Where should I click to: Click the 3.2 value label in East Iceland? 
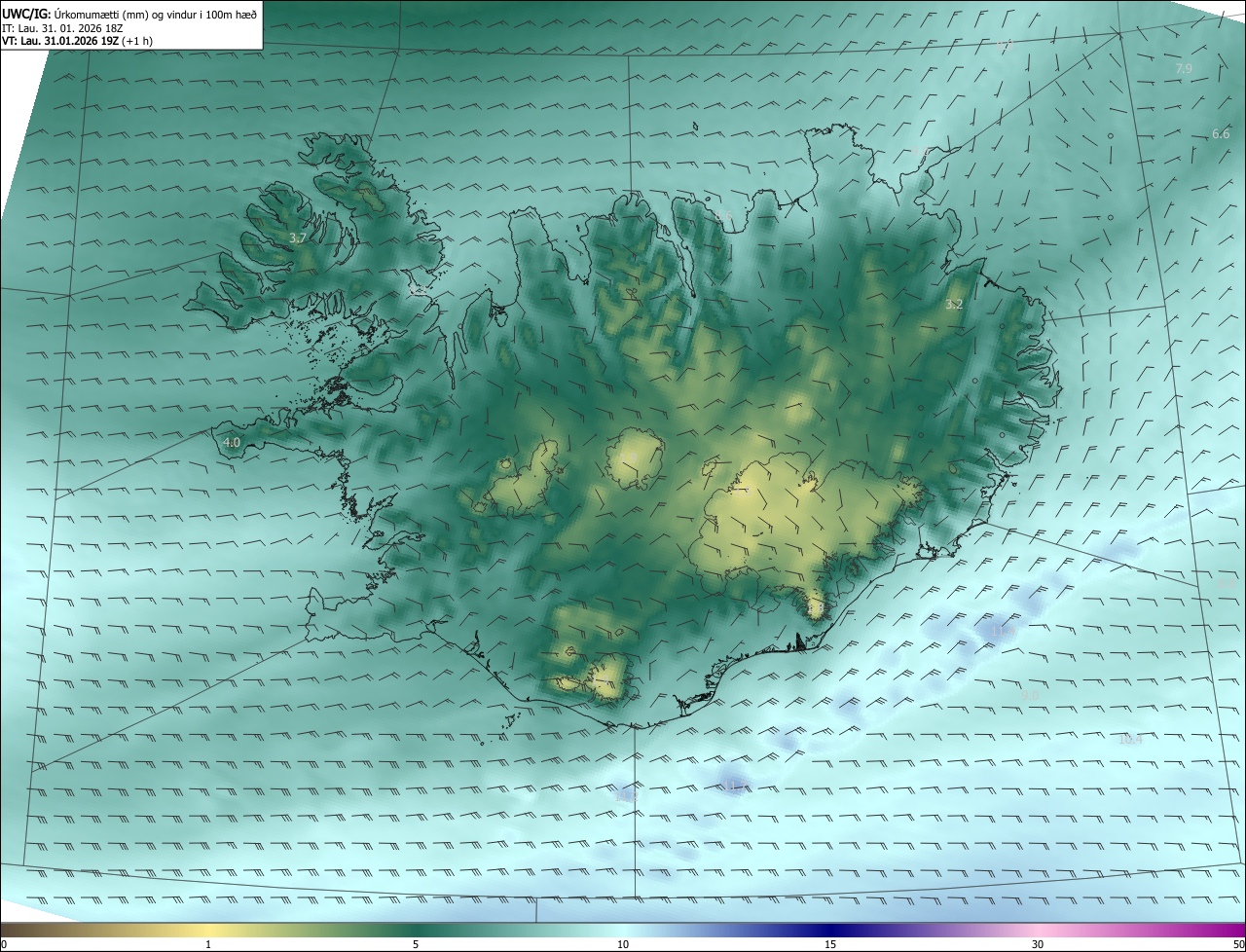tap(954, 305)
